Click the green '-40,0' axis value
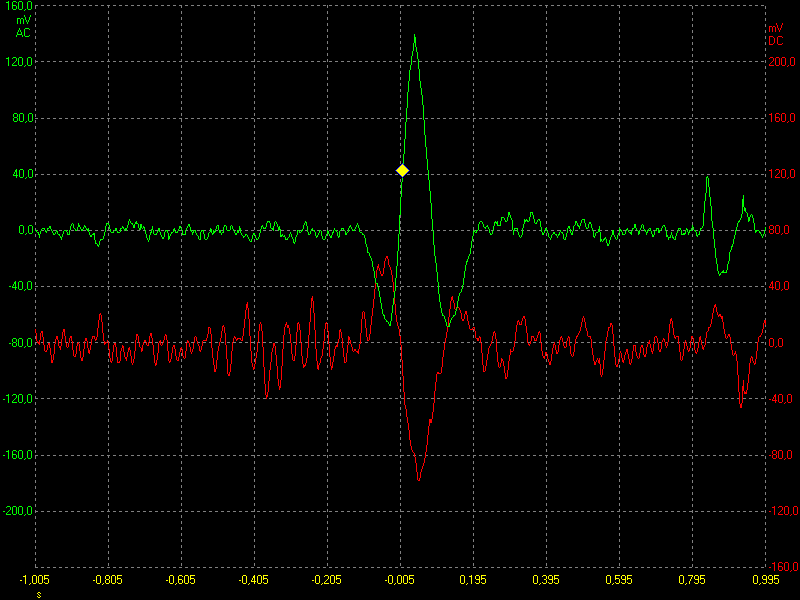This screenshot has height=600, width=800. pos(21,286)
